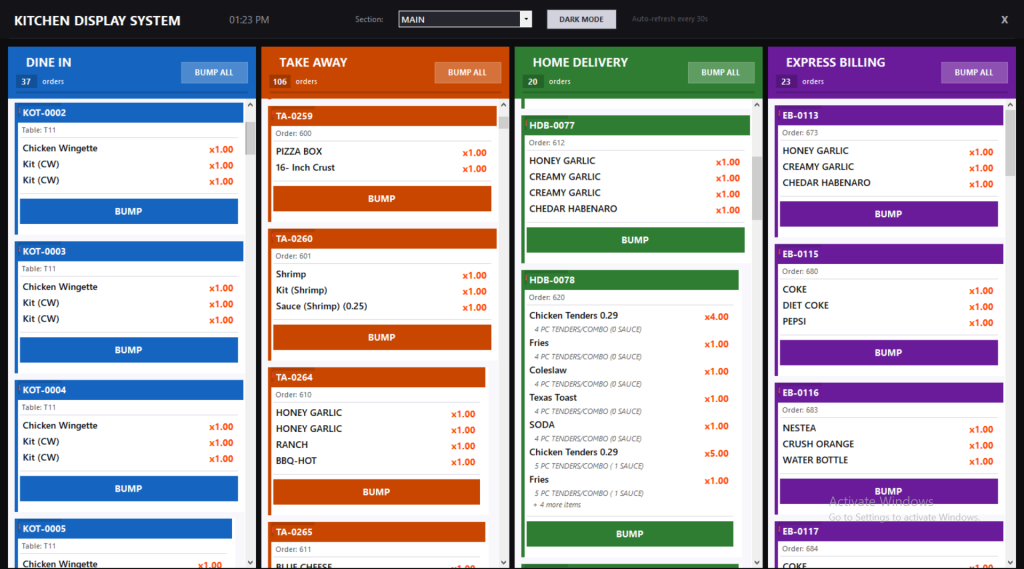Bump take away order TA-0260
The width and height of the screenshot is (1024, 569).
(x=382, y=337)
